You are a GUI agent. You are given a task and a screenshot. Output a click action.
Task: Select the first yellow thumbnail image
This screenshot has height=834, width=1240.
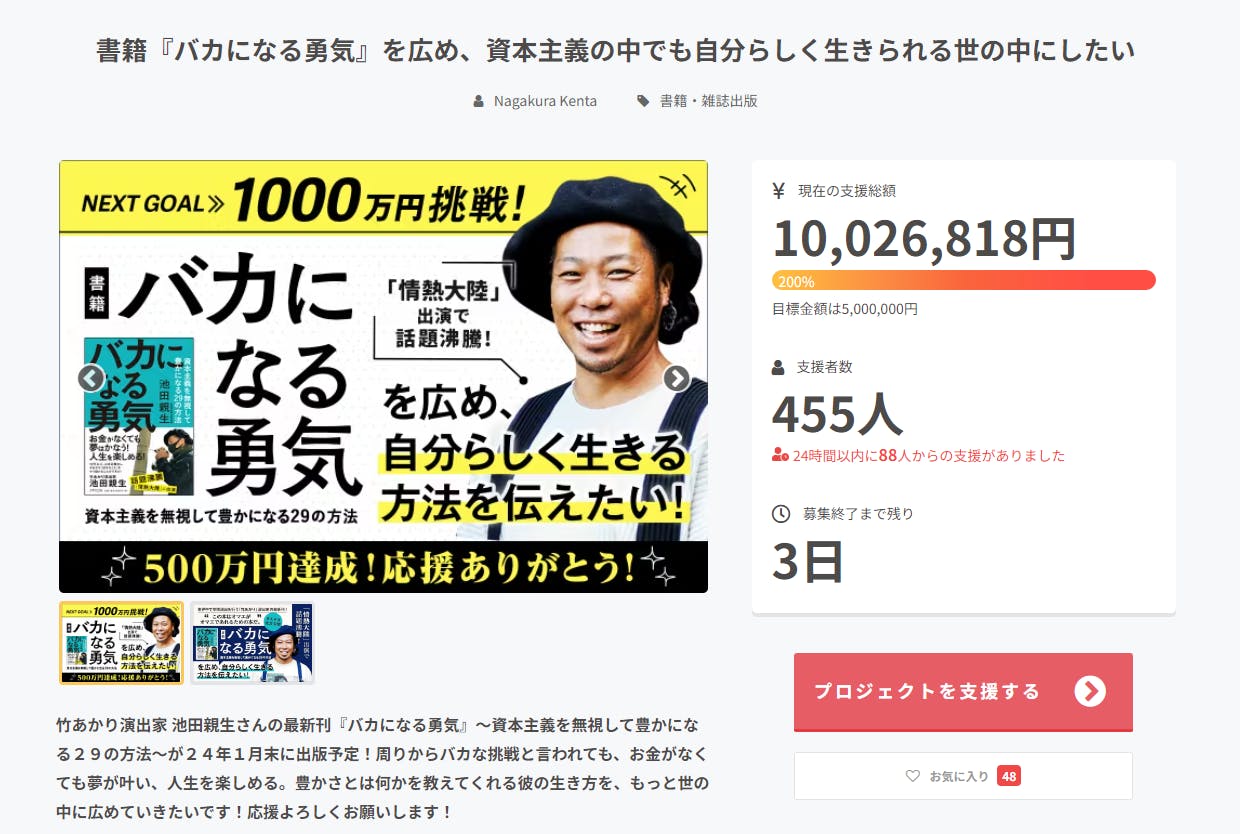pos(122,643)
